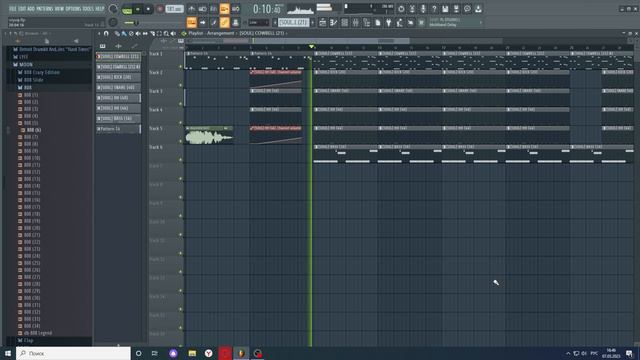Image resolution: width=640 pixels, height=360 pixels.
Task: Open the FILE menu
Action: (x=13, y=9)
